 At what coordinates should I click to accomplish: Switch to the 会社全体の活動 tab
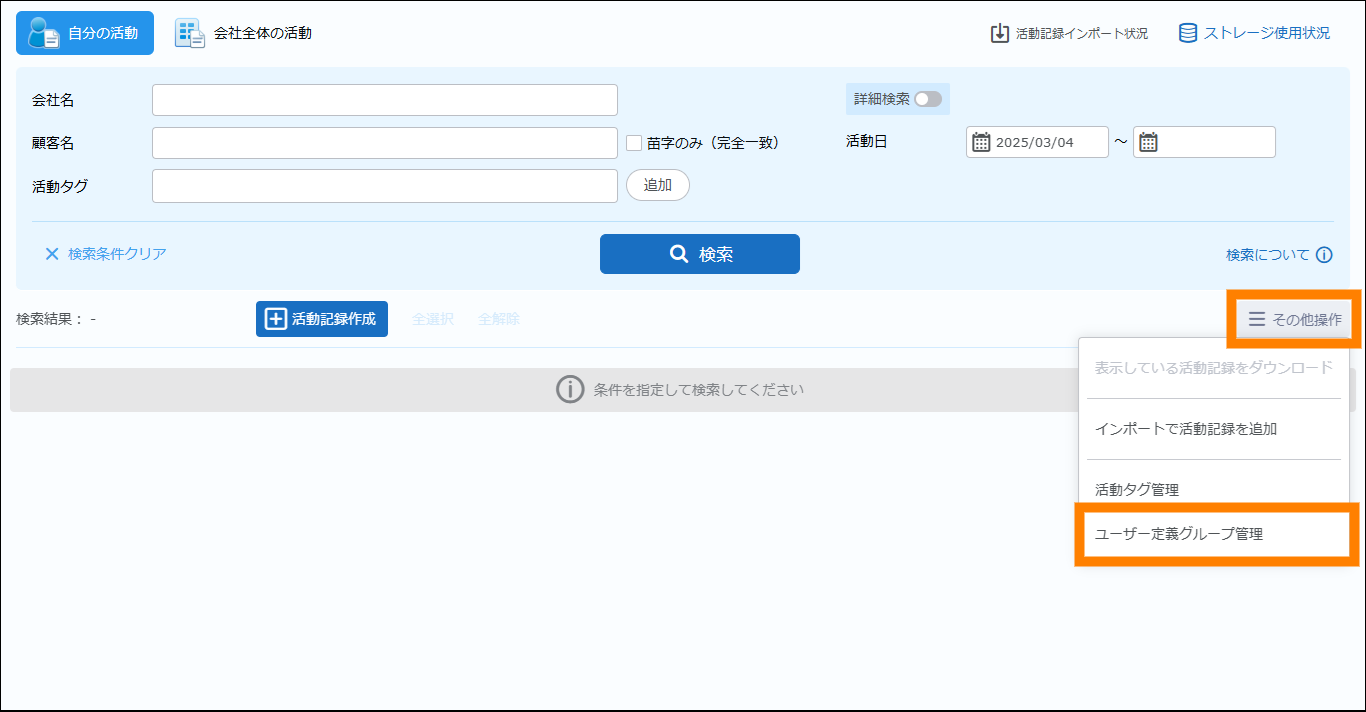pos(244,33)
